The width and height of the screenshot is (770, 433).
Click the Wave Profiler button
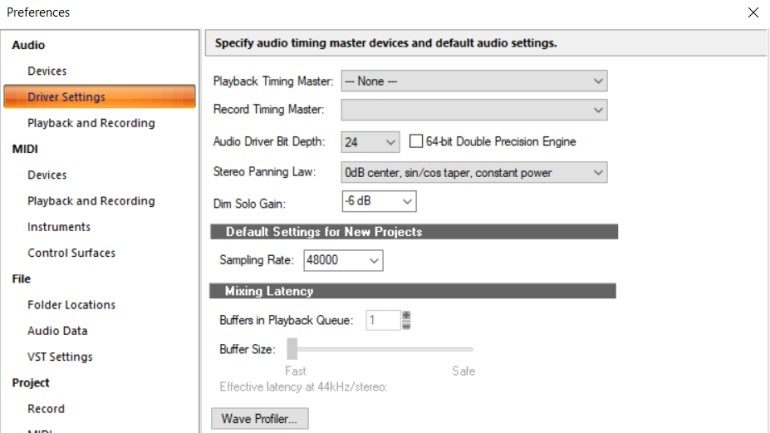pyautogui.click(x=260, y=418)
